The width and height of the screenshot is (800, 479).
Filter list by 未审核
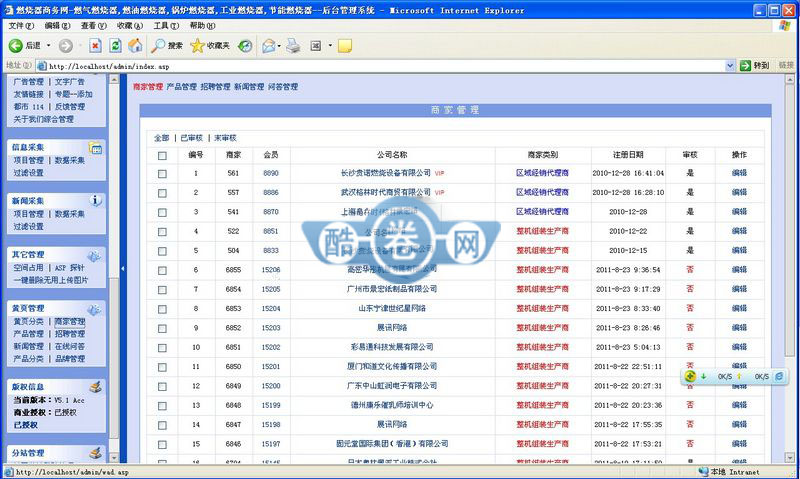225,138
